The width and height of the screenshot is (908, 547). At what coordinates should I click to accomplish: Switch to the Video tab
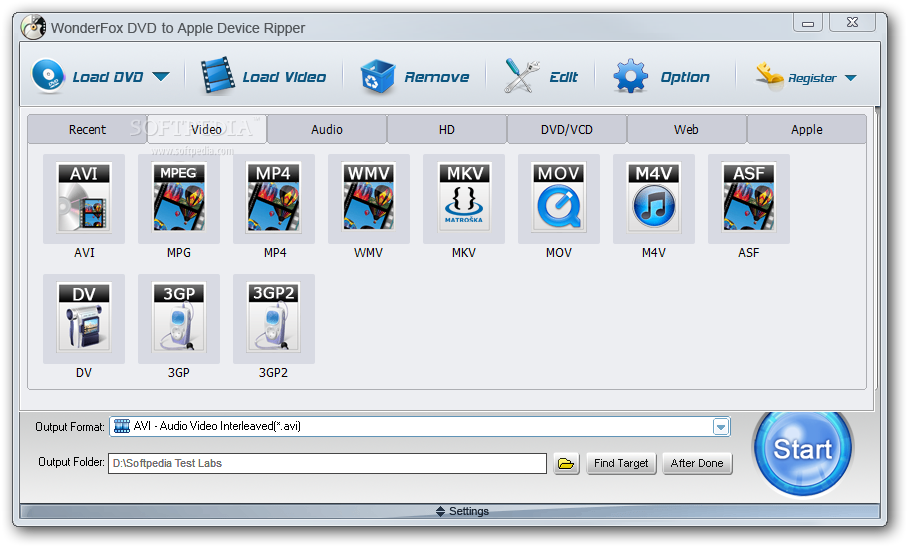point(207,129)
